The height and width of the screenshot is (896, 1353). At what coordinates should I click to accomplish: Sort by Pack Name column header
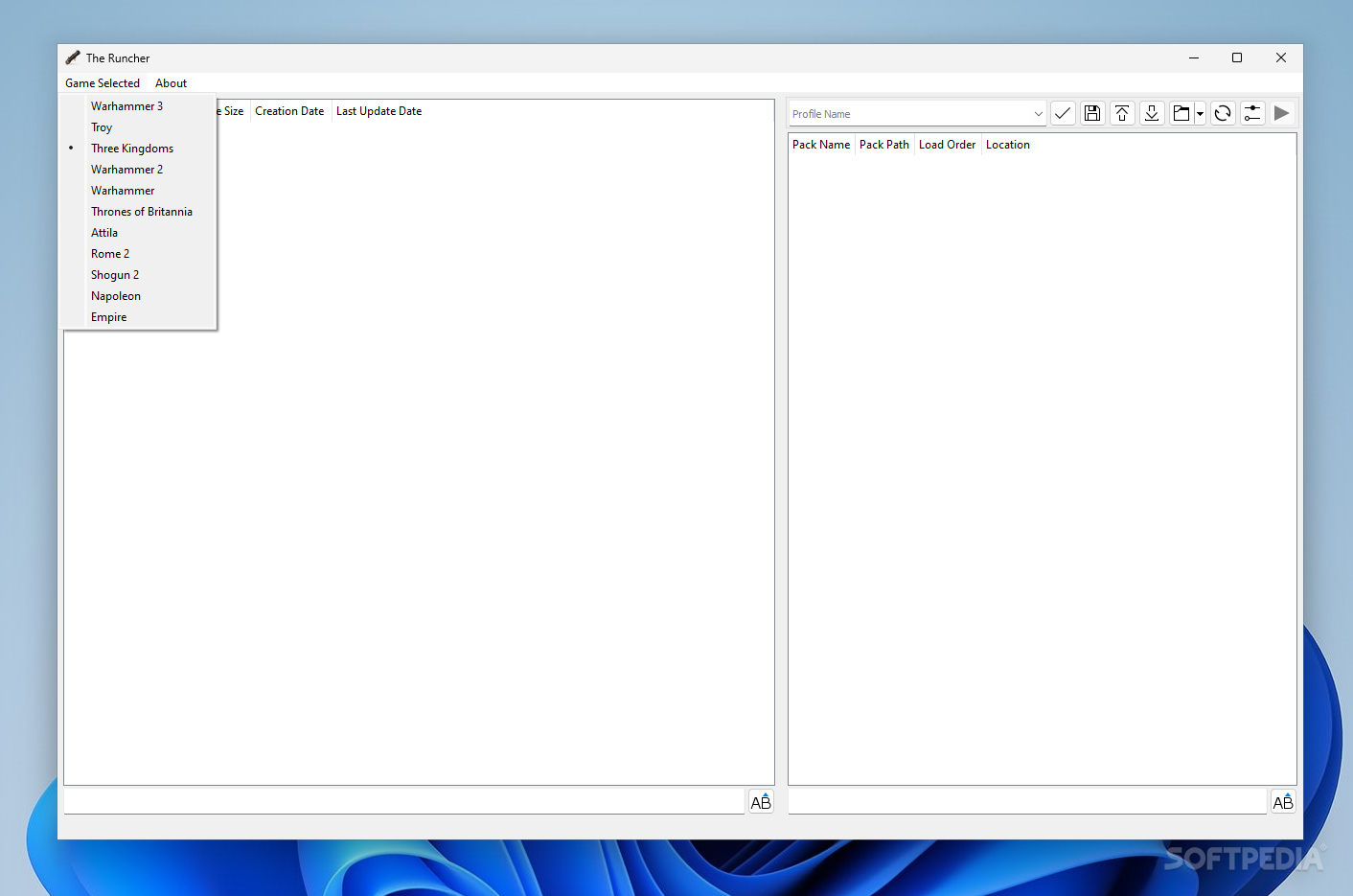821,145
